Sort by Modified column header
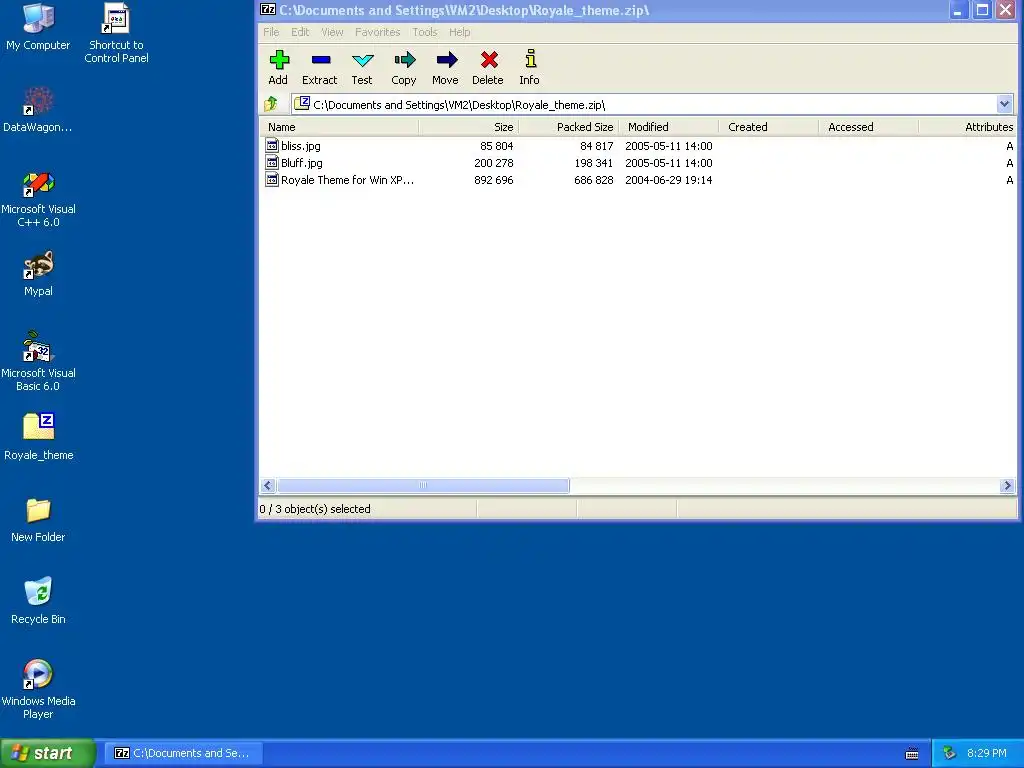Viewport: 1024px width, 768px height. (x=669, y=127)
